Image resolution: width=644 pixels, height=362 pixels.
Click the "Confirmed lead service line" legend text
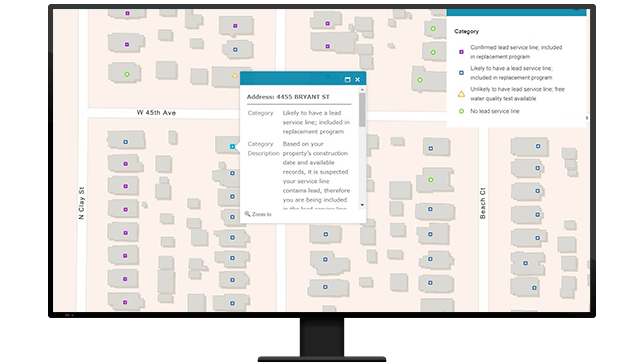pos(516,52)
